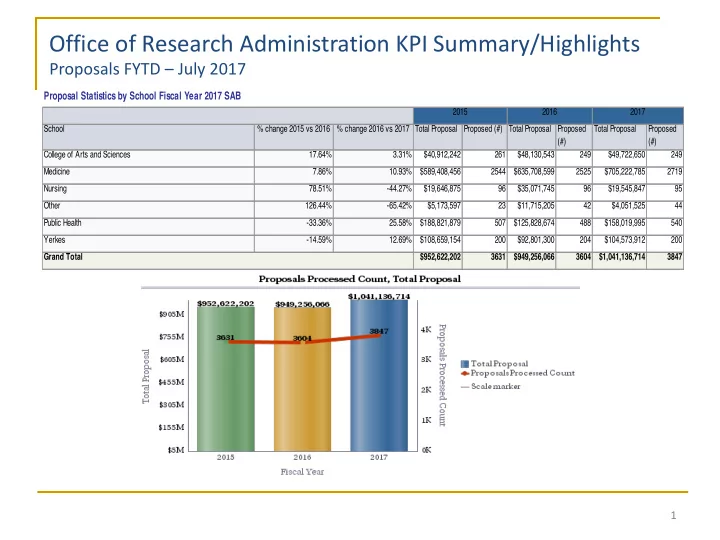The height and width of the screenshot is (540, 720).
Task: Click the 'Proposals Processed Count' right y-axis title
Action: (442, 375)
